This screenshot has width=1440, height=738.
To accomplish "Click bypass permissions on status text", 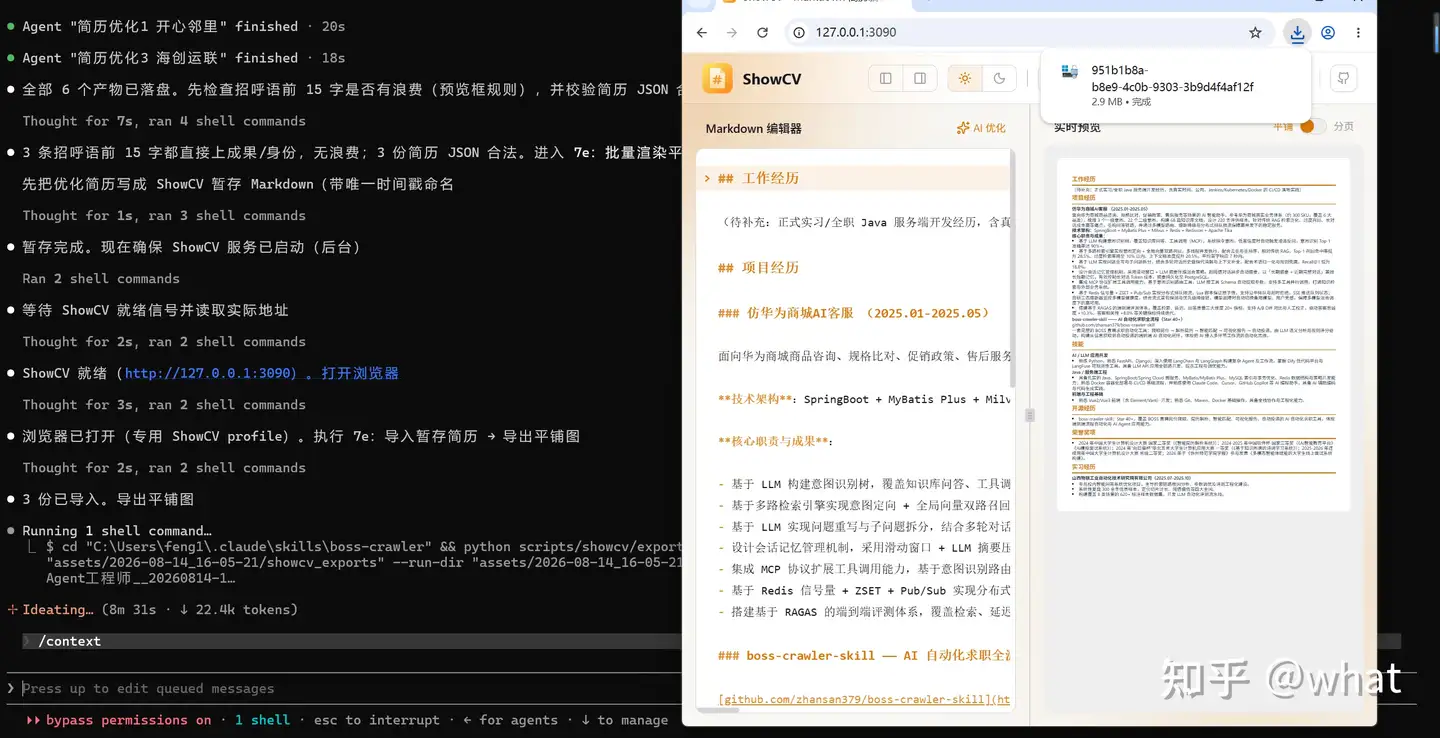I will (128, 720).
